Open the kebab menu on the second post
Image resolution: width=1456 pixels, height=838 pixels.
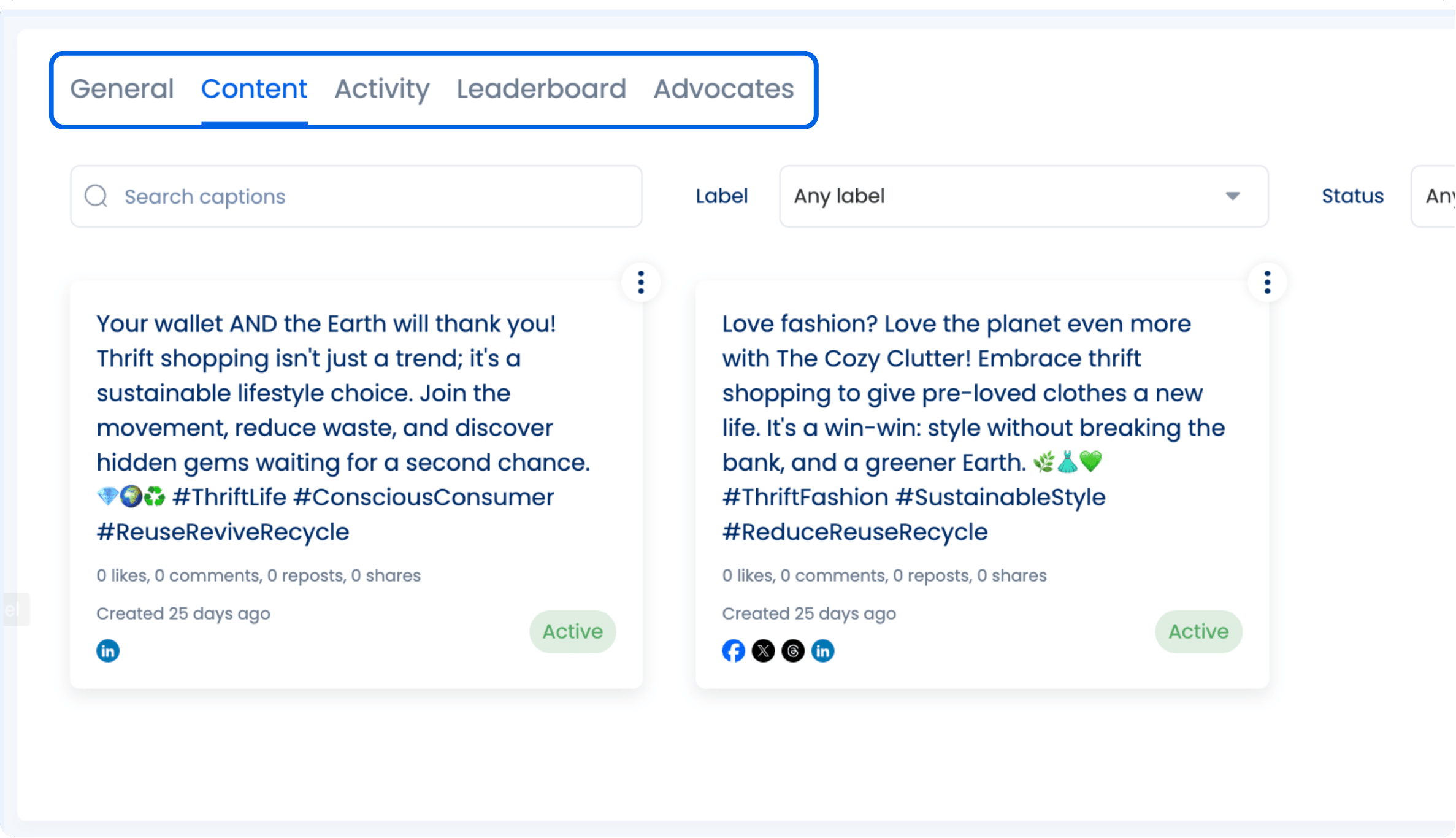pos(1267,282)
